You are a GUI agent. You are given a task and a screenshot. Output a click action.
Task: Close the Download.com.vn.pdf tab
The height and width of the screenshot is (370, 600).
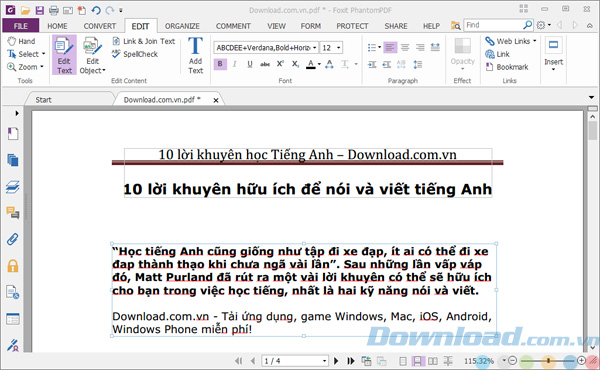click(216, 100)
